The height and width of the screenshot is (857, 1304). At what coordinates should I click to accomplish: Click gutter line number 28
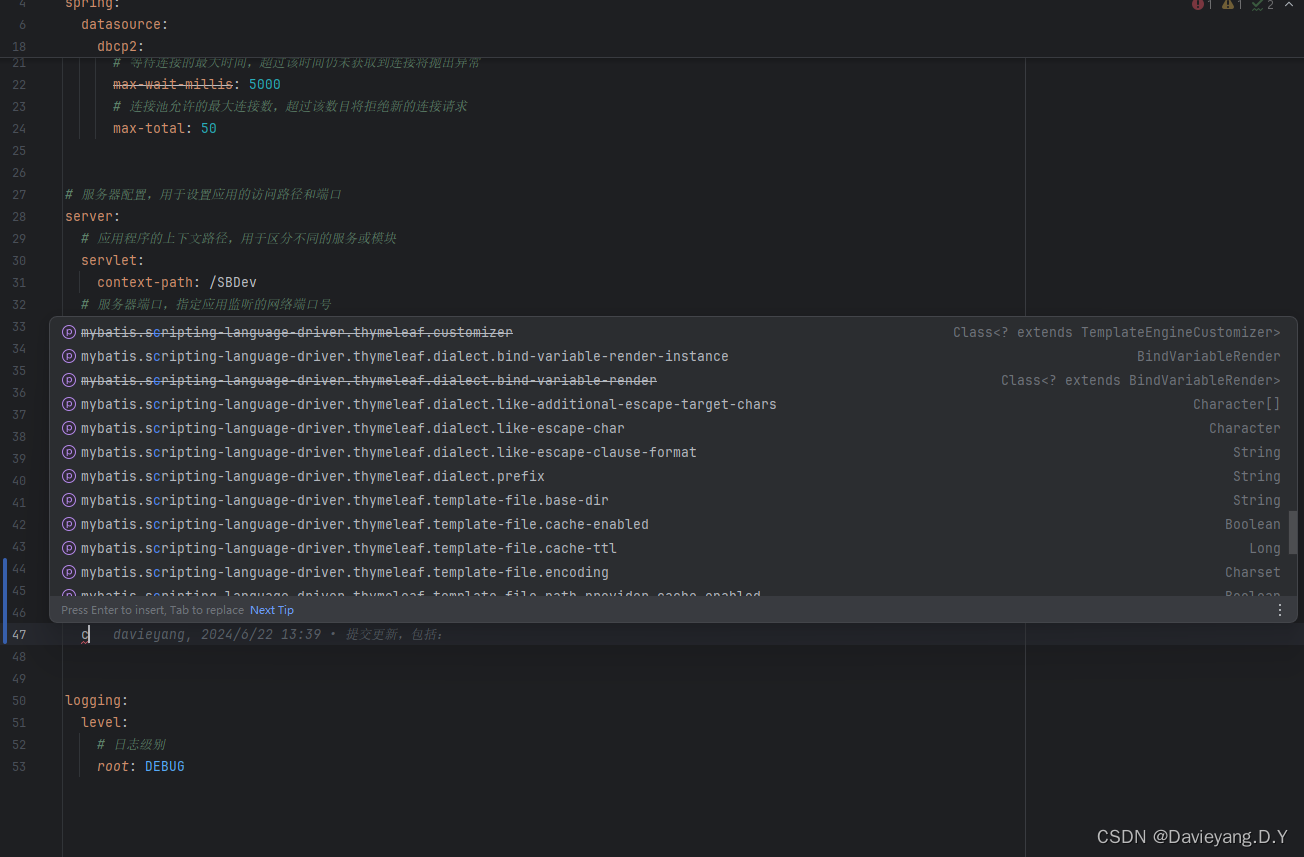[x=19, y=216]
